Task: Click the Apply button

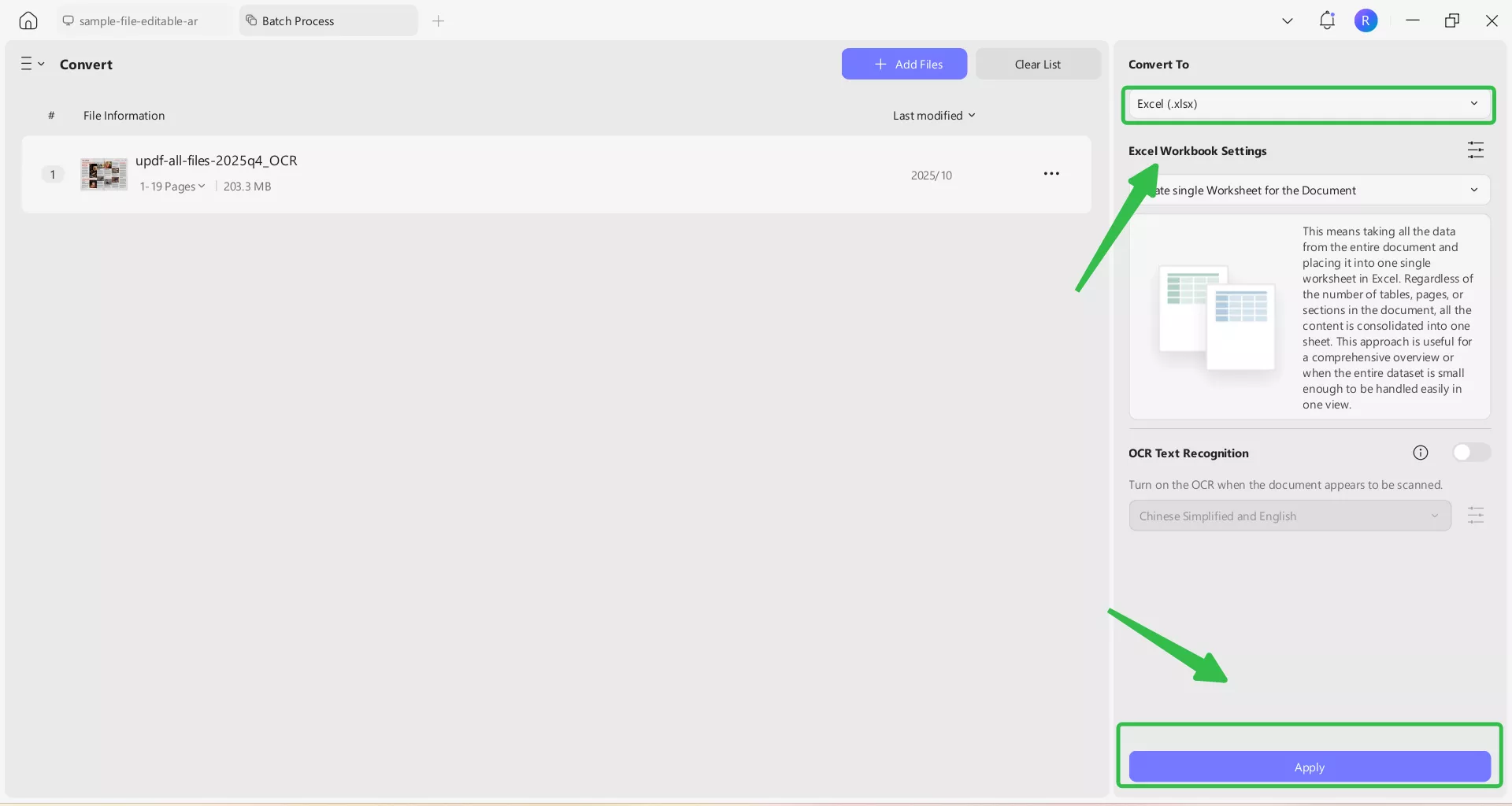Action: click(1310, 767)
